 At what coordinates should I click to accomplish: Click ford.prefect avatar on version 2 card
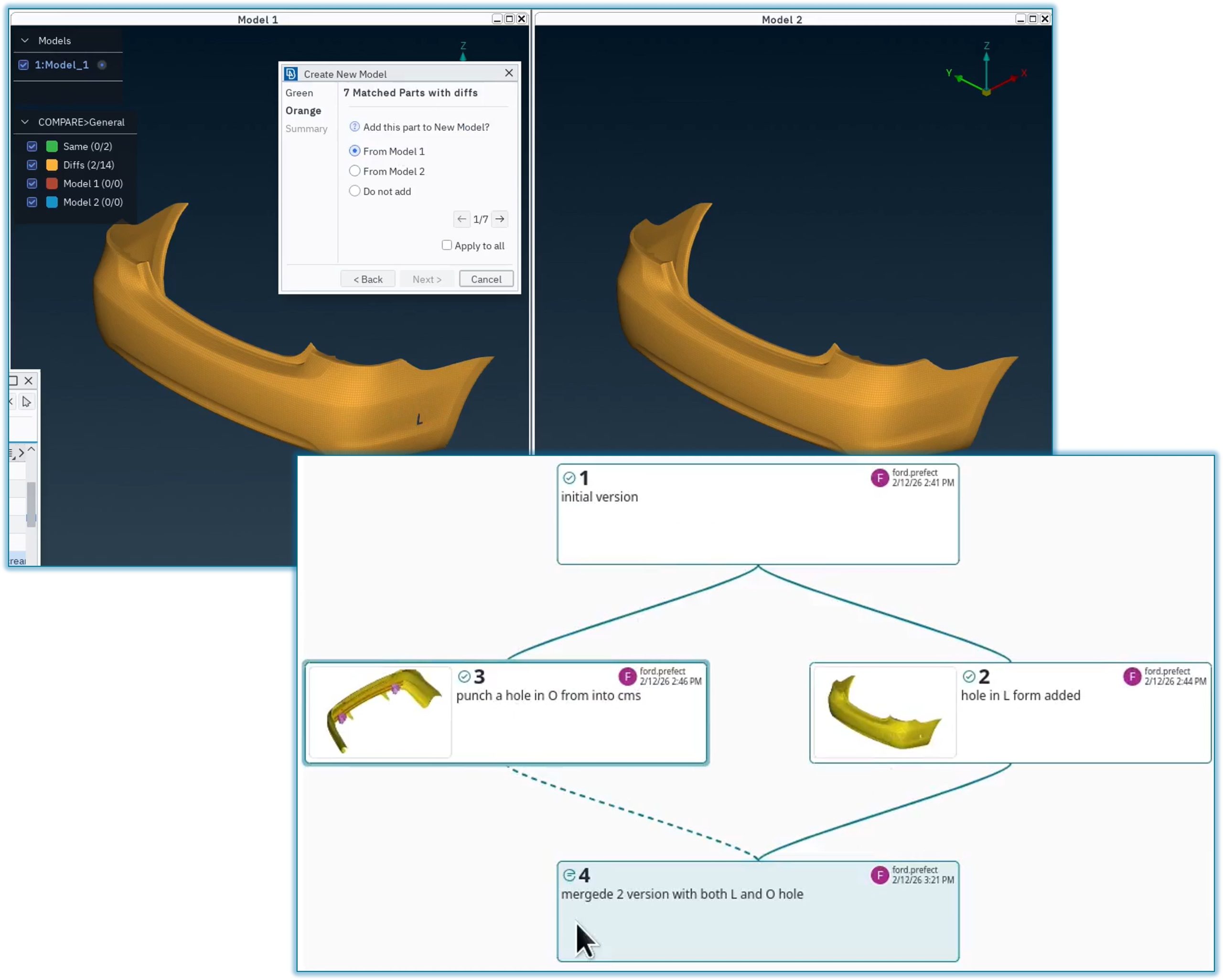pos(1132,677)
